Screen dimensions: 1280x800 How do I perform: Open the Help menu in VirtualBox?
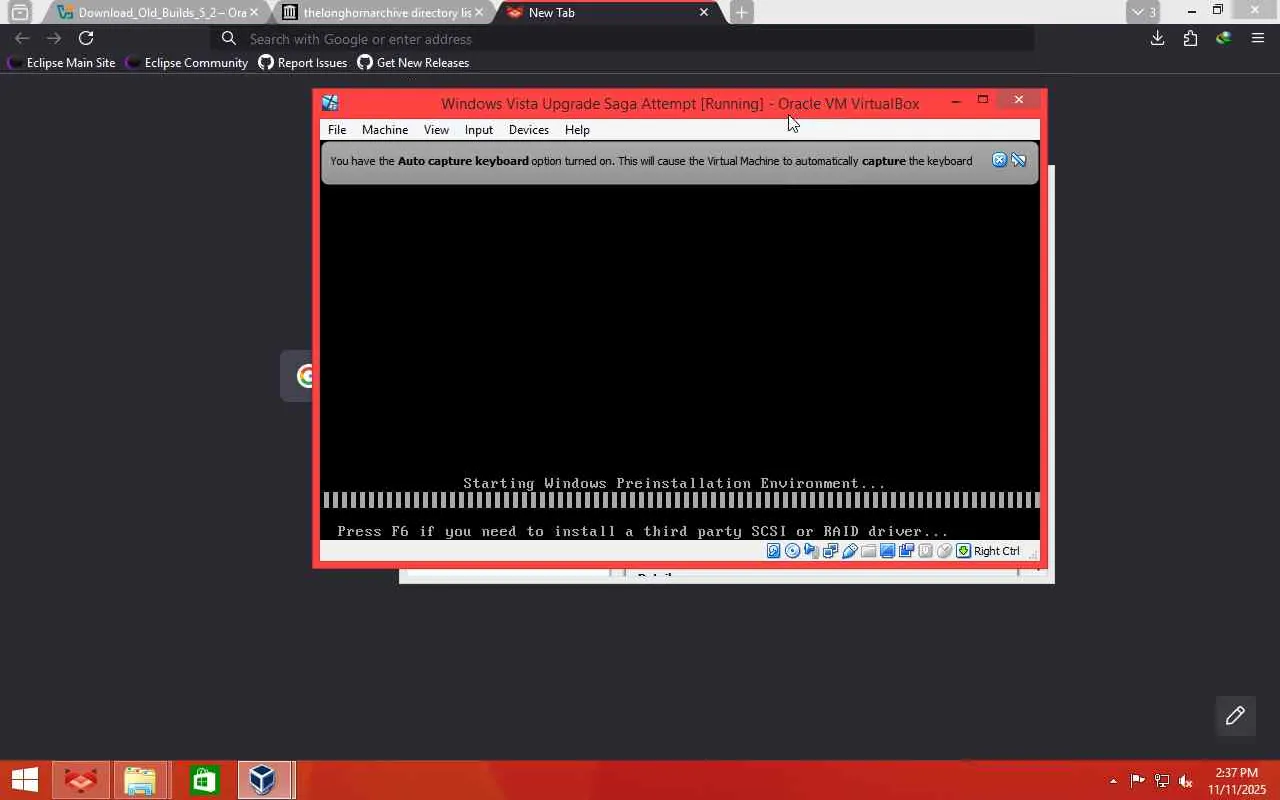tap(577, 130)
